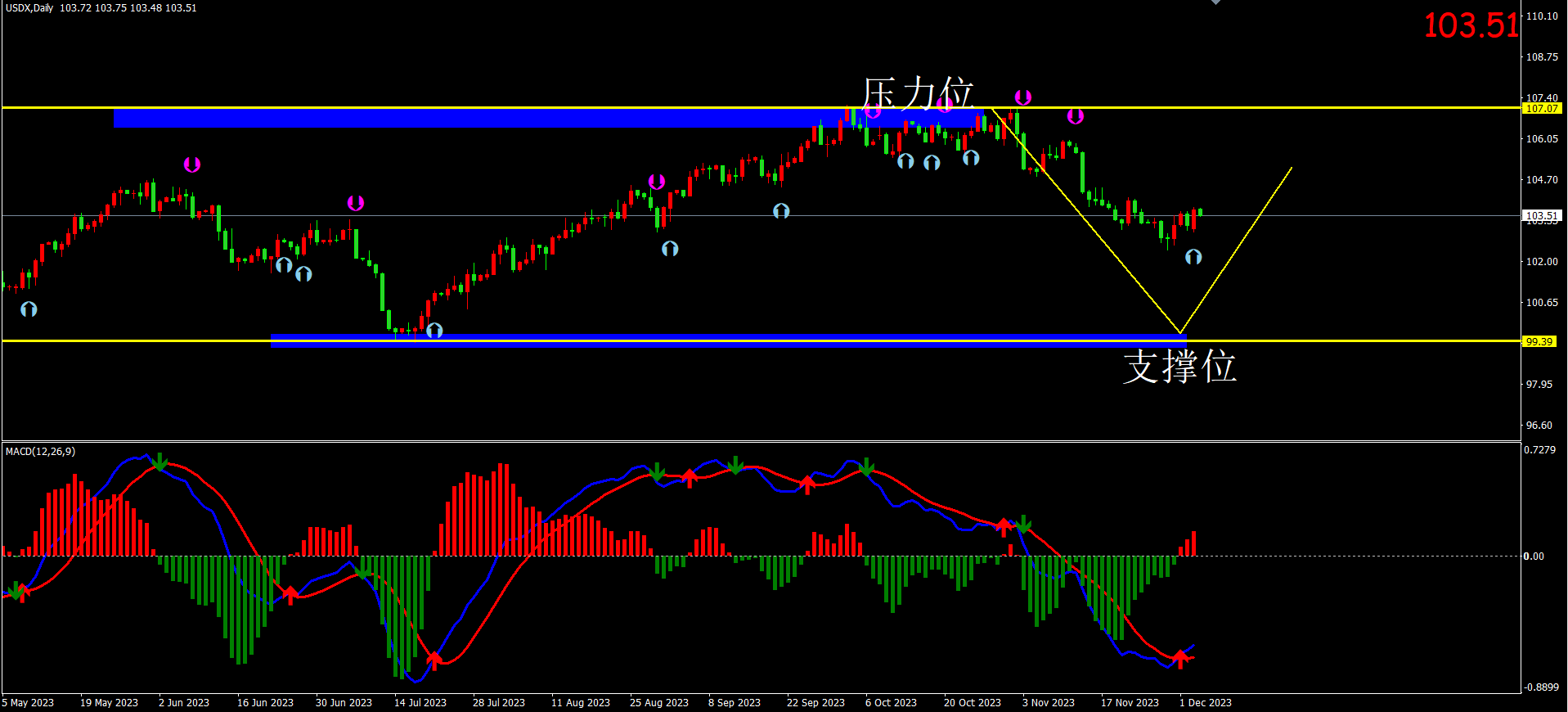Image resolution: width=1568 pixels, height=712 pixels.
Task: Select the latest red up-arrow on the MACD lines
Action: pos(1179,657)
